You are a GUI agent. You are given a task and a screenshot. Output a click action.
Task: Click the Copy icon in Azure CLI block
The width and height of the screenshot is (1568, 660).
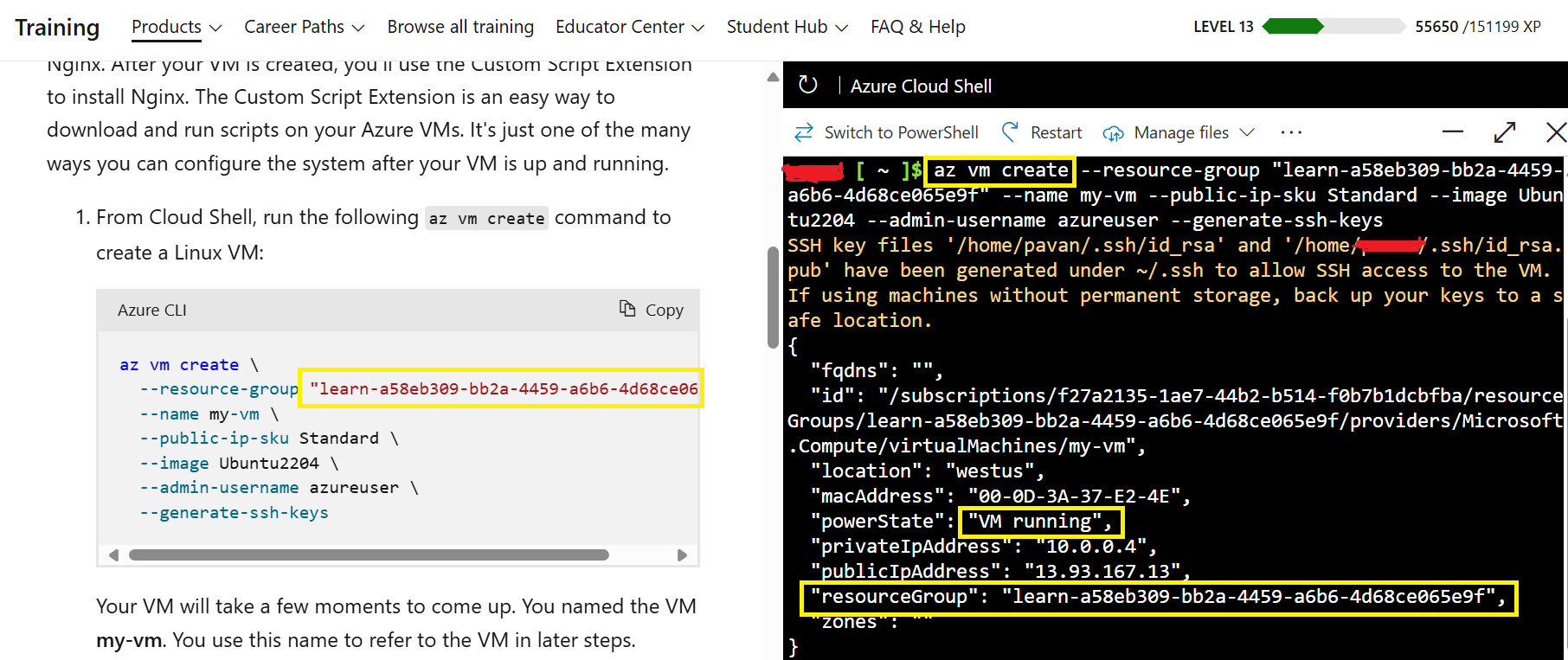point(627,309)
